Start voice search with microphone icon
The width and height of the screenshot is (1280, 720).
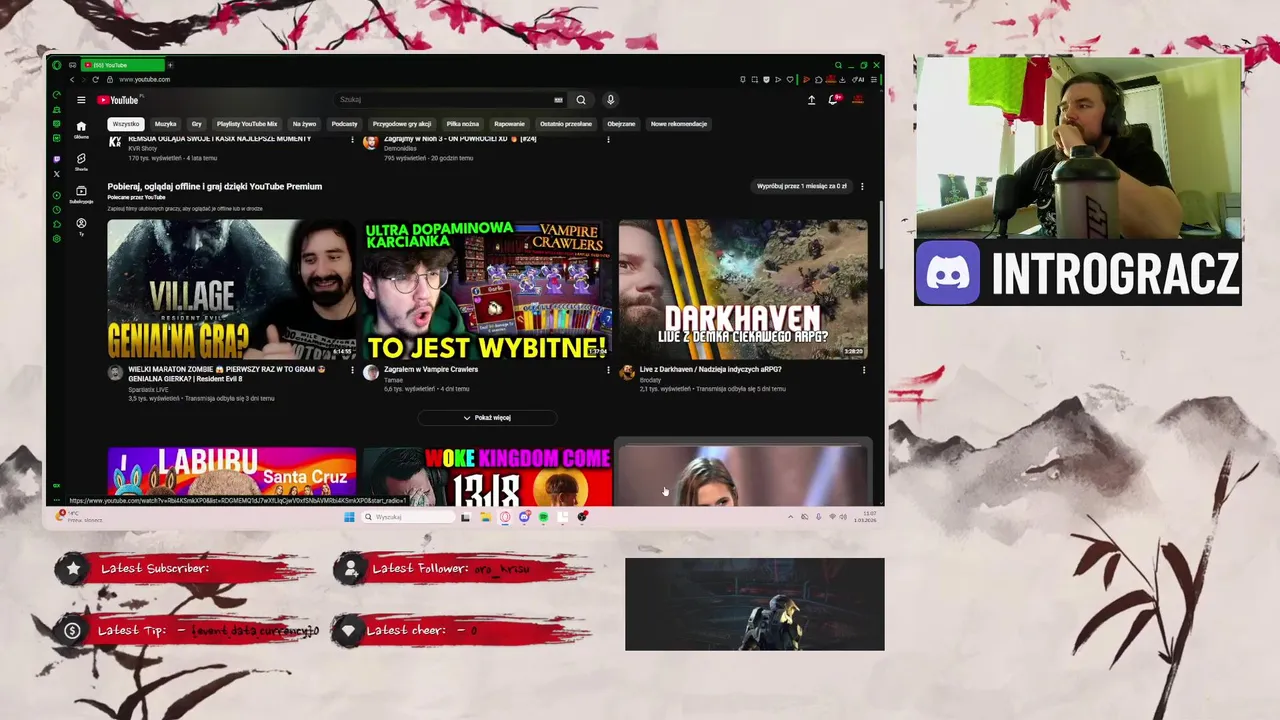610,100
